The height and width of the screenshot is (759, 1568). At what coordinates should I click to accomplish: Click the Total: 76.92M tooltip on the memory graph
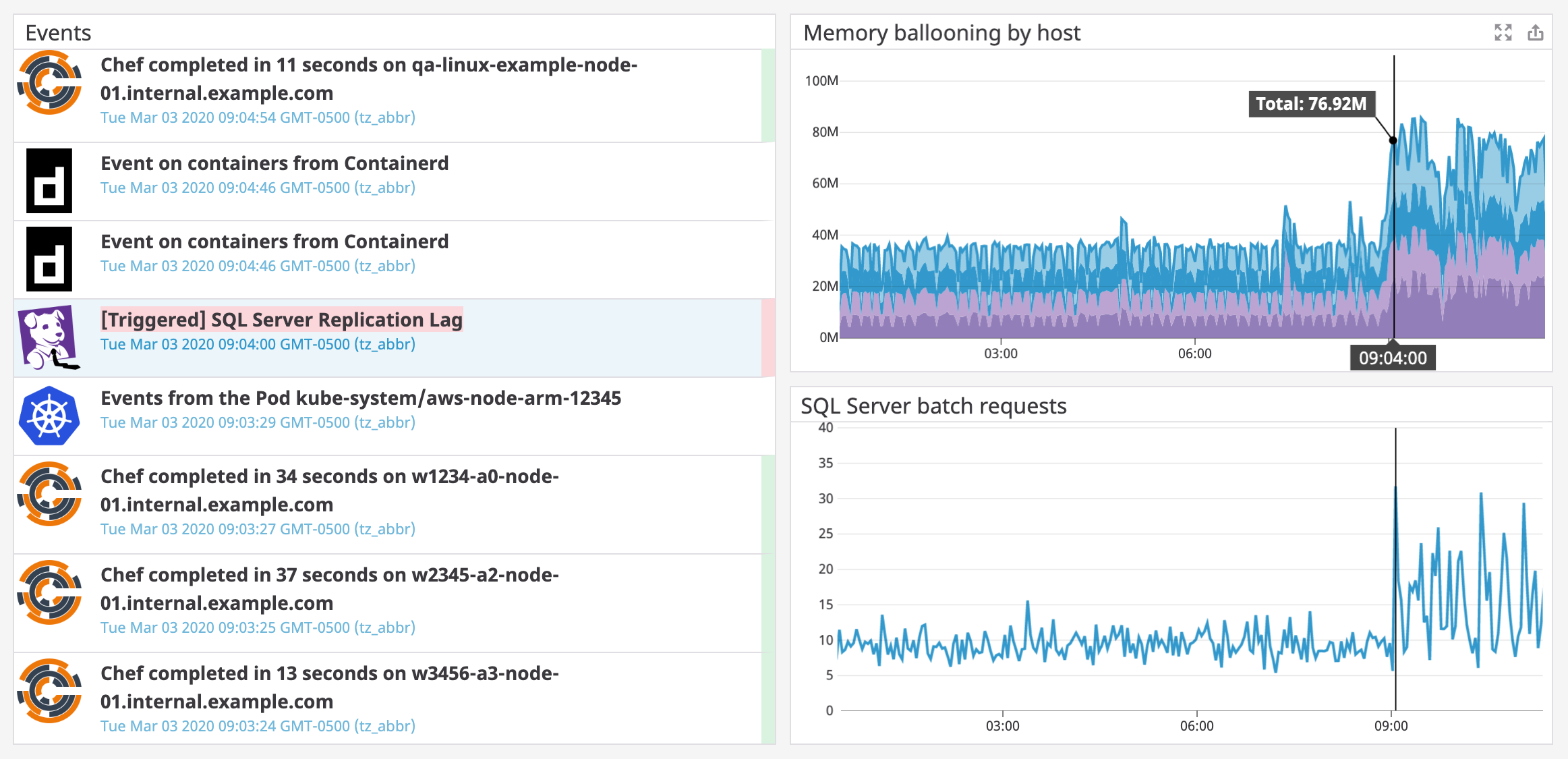coord(1312,104)
